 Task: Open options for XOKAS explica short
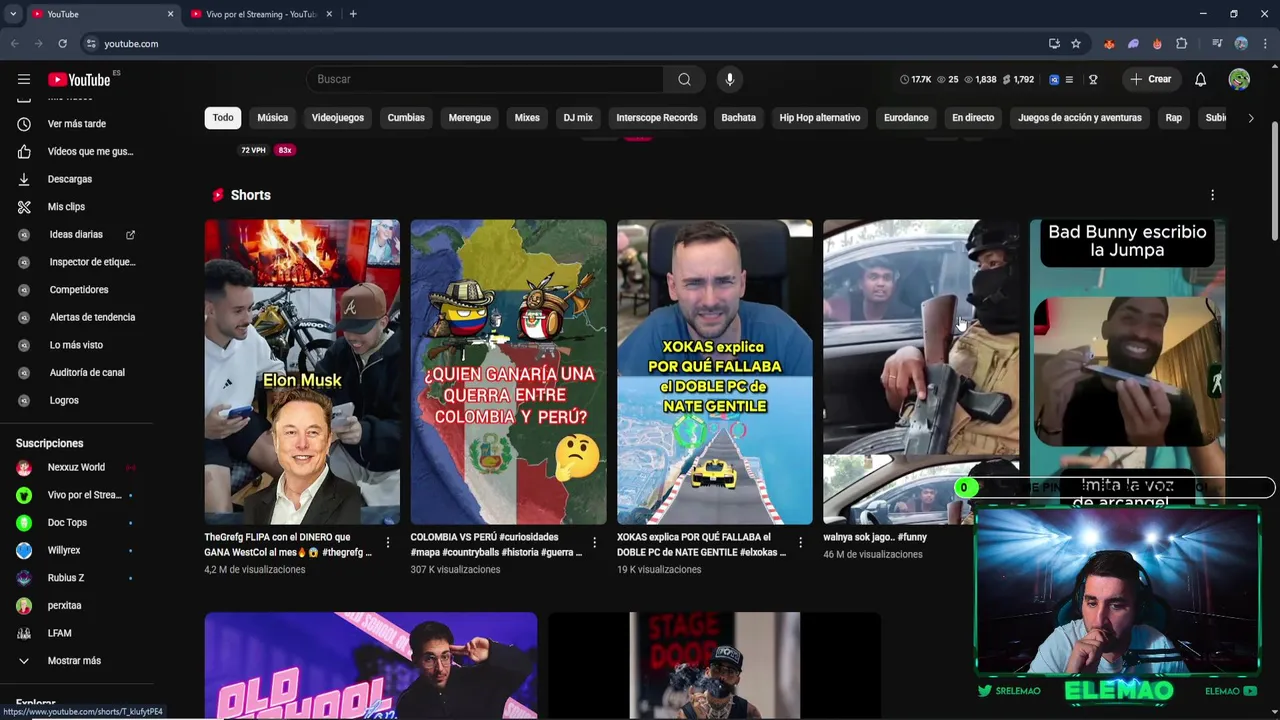point(800,543)
